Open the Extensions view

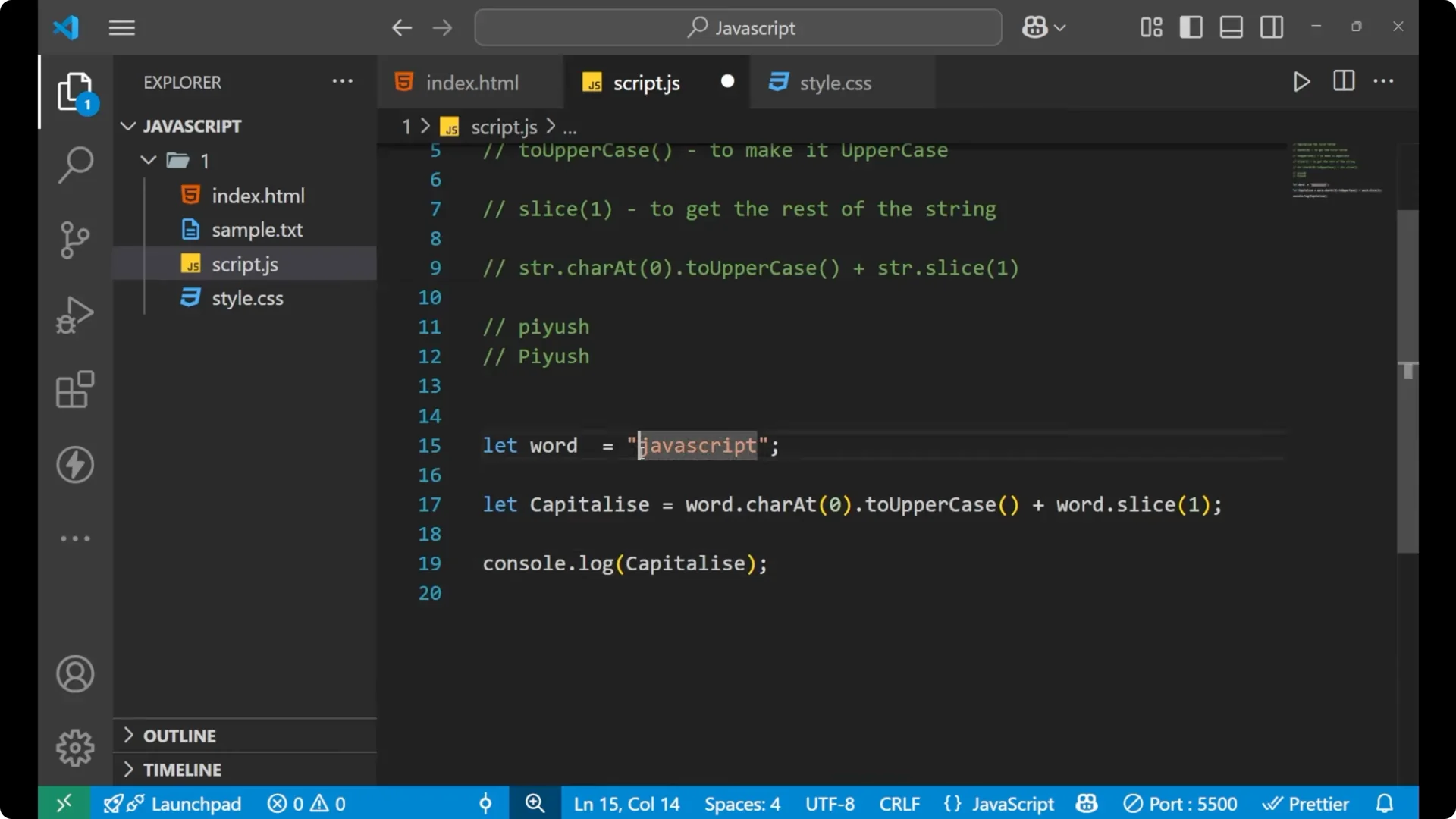[x=74, y=389]
